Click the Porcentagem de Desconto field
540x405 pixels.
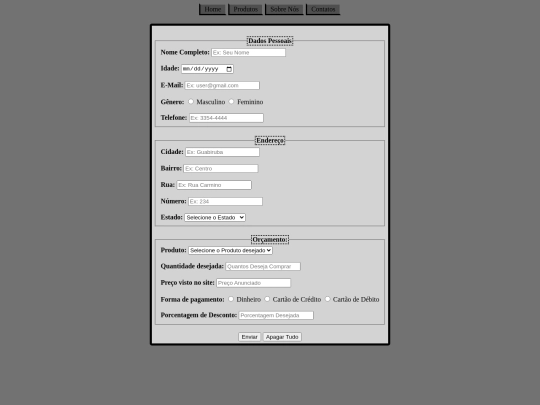point(276,315)
